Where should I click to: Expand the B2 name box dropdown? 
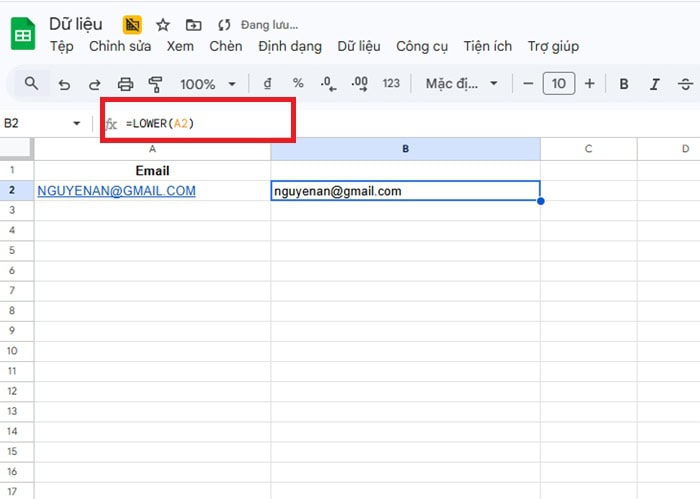click(77, 123)
